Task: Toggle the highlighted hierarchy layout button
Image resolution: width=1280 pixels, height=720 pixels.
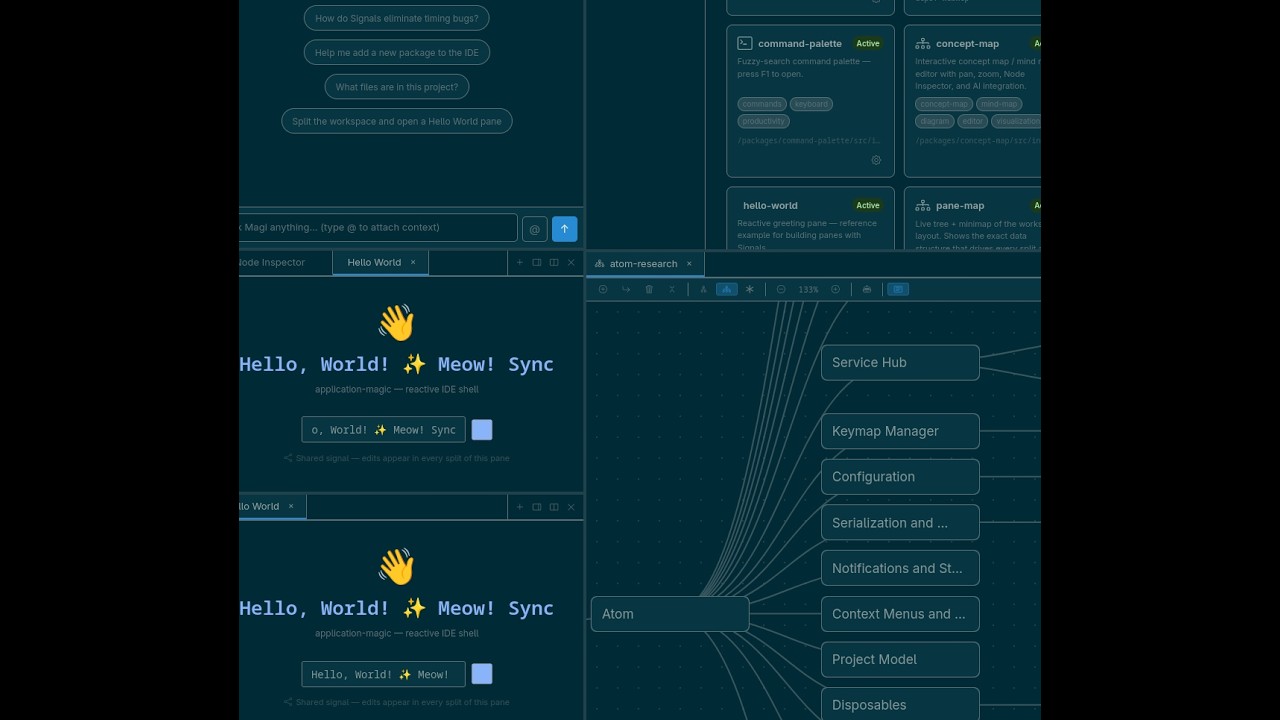Action: click(x=727, y=289)
